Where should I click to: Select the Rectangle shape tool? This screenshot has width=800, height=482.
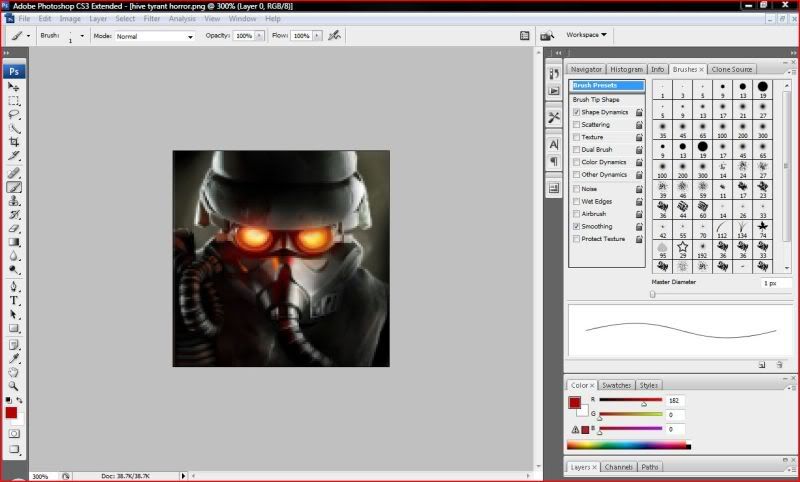tap(14, 328)
